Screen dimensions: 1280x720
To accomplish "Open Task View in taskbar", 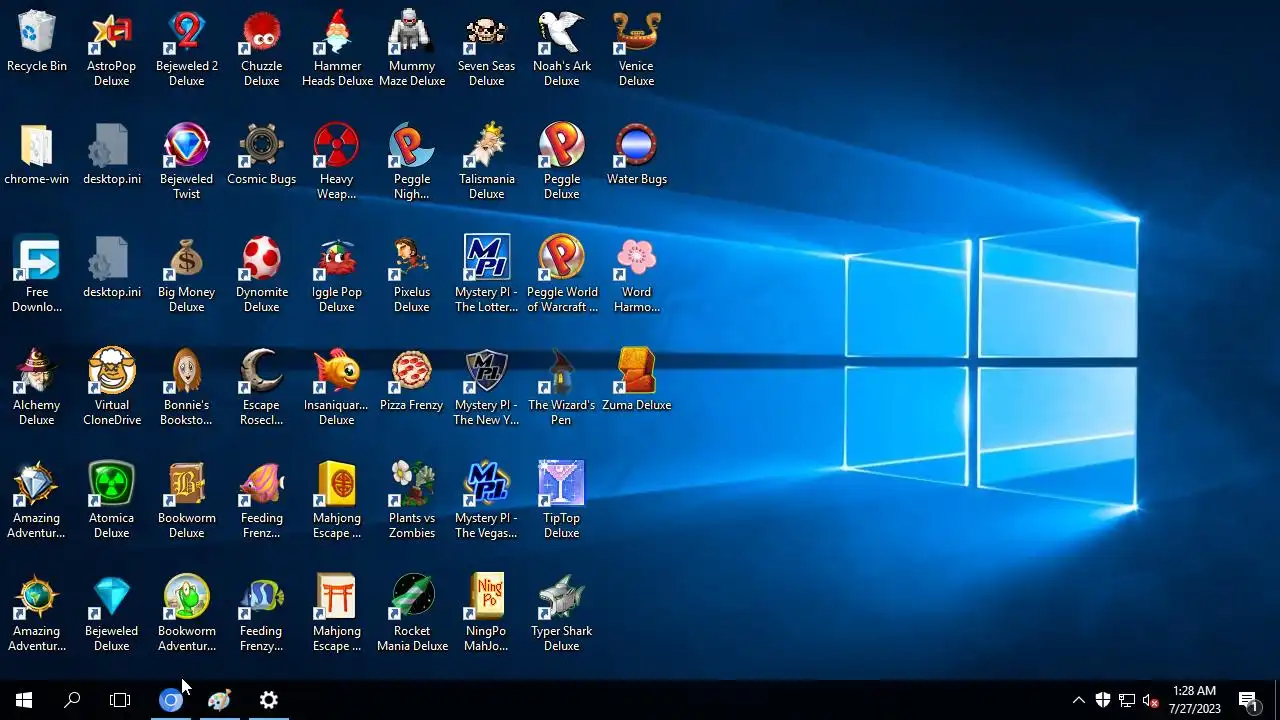I will coord(120,700).
